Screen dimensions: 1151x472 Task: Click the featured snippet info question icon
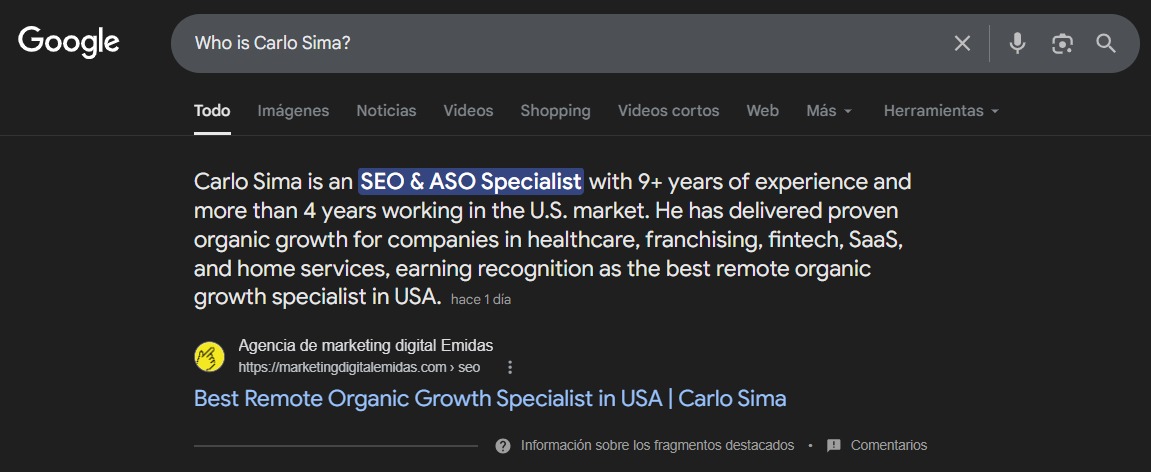(503, 445)
